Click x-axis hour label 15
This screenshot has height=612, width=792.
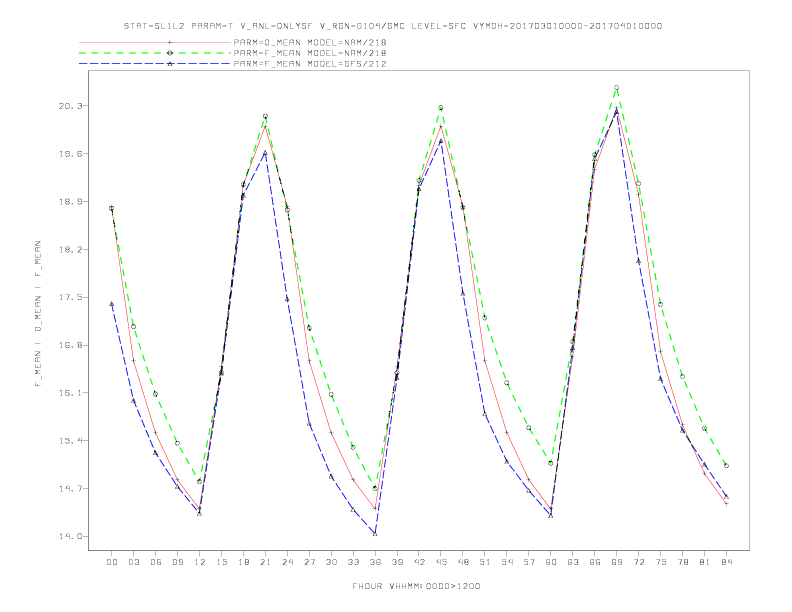click(221, 562)
